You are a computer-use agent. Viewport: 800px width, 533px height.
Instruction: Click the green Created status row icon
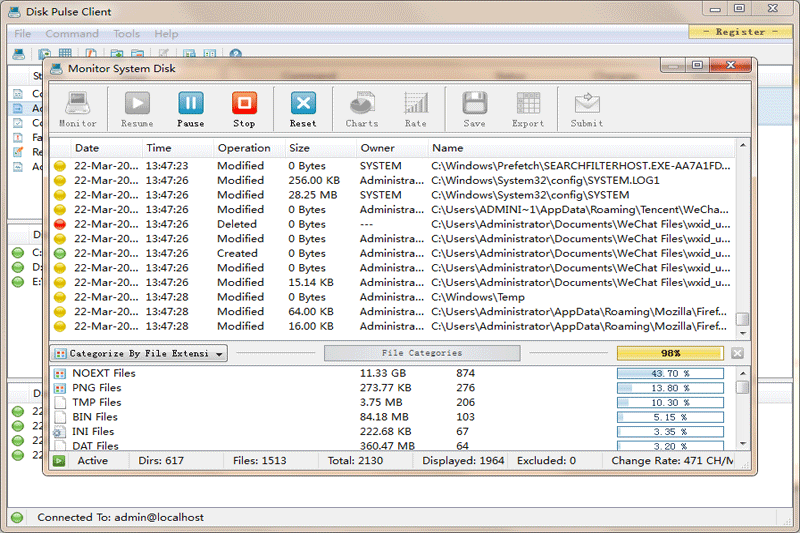(x=60, y=253)
